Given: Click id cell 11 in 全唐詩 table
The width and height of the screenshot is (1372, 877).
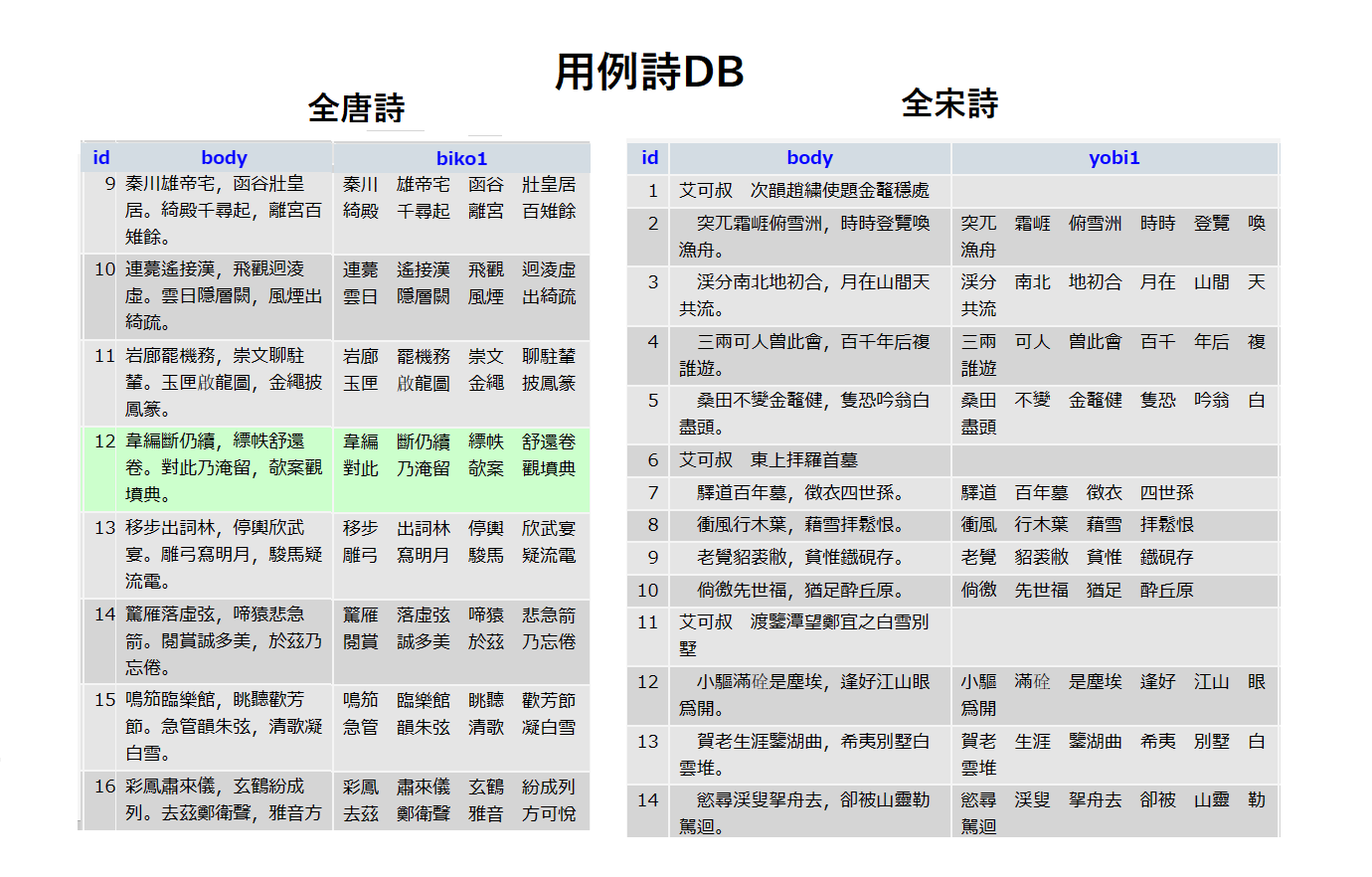Looking at the screenshot, I should [100, 384].
